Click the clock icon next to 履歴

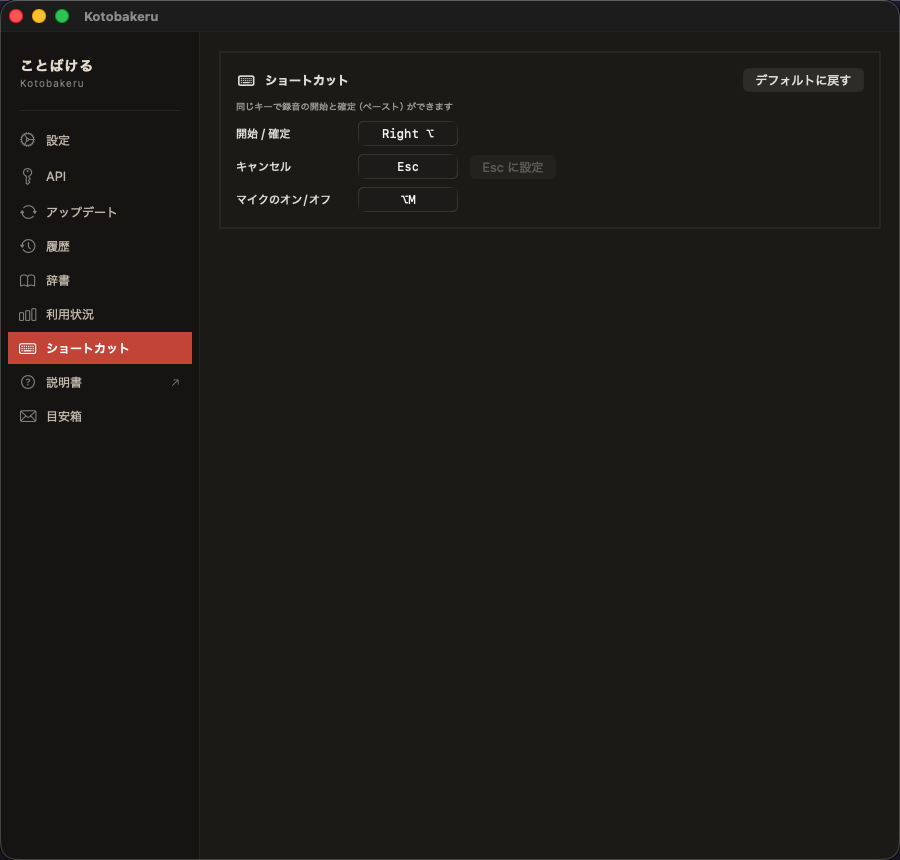[x=27, y=246]
